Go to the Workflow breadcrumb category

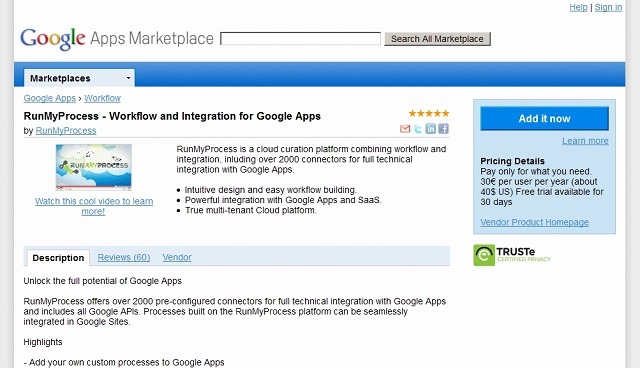tap(102, 98)
